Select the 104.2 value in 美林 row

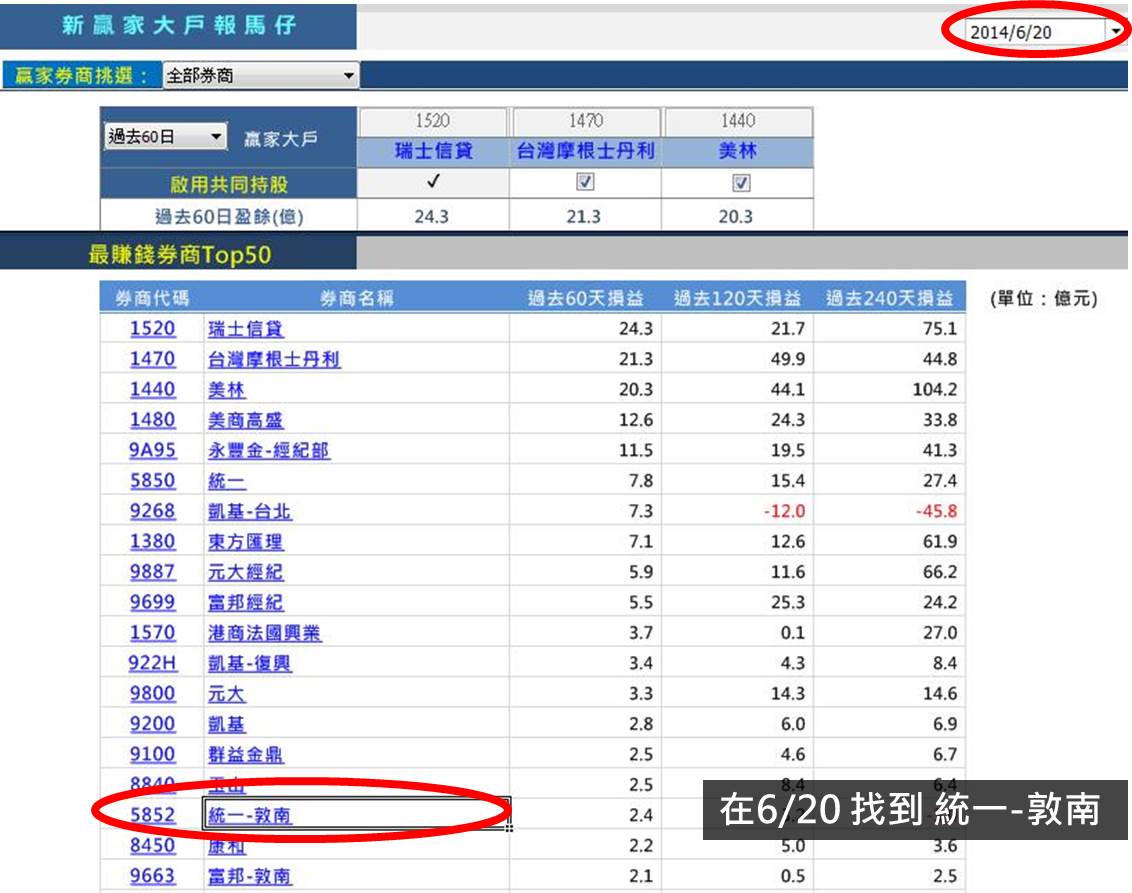click(935, 390)
